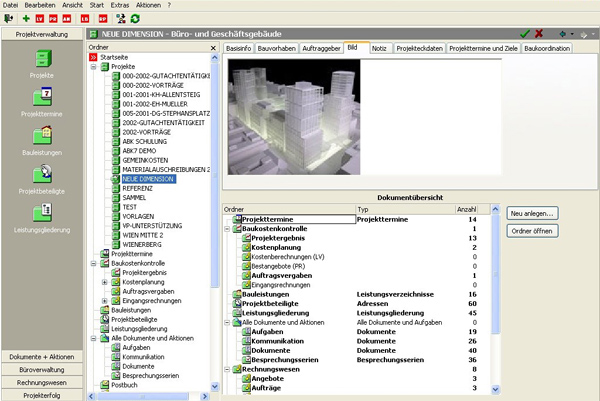Expand the Eingangsrechnungen tree node

pos(105,301)
